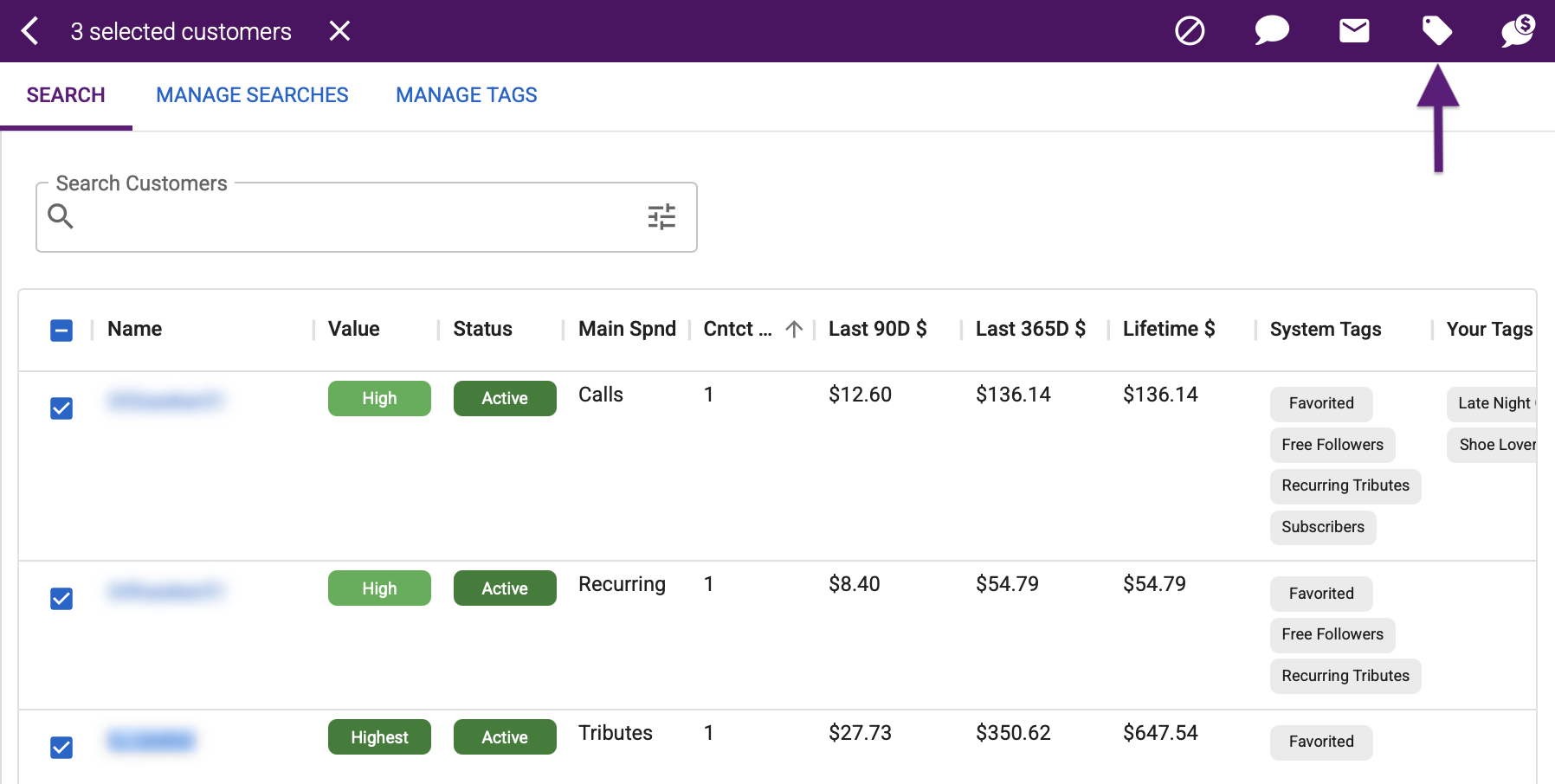Click Recurring Tributes tag in Recurring row
Viewport: 1555px width, 784px height.
pyautogui.click(x=1345, y=676)
